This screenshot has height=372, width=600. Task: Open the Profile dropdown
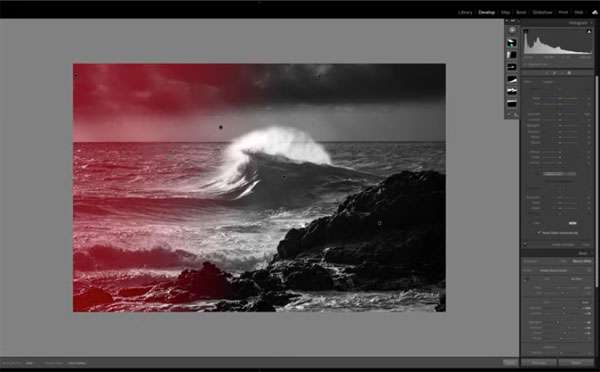(x=553, y=270)
